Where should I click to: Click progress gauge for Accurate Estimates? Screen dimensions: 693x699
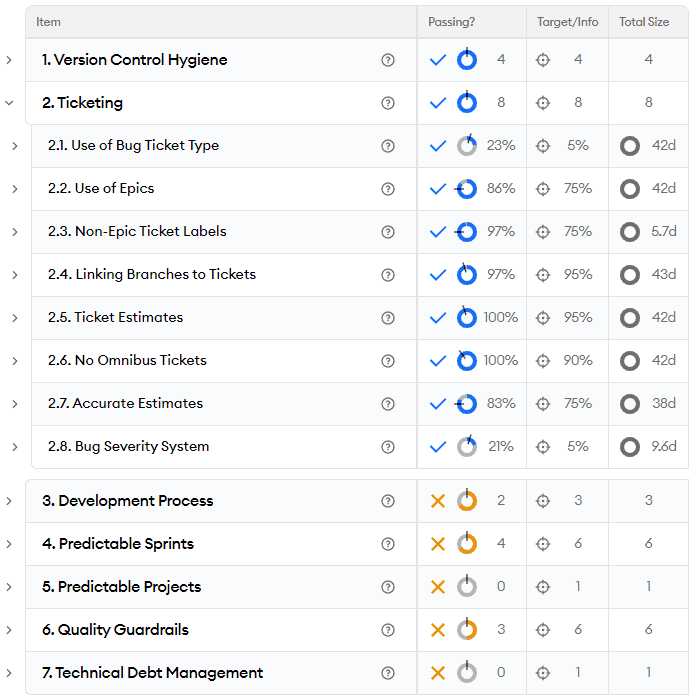point(466,404)
